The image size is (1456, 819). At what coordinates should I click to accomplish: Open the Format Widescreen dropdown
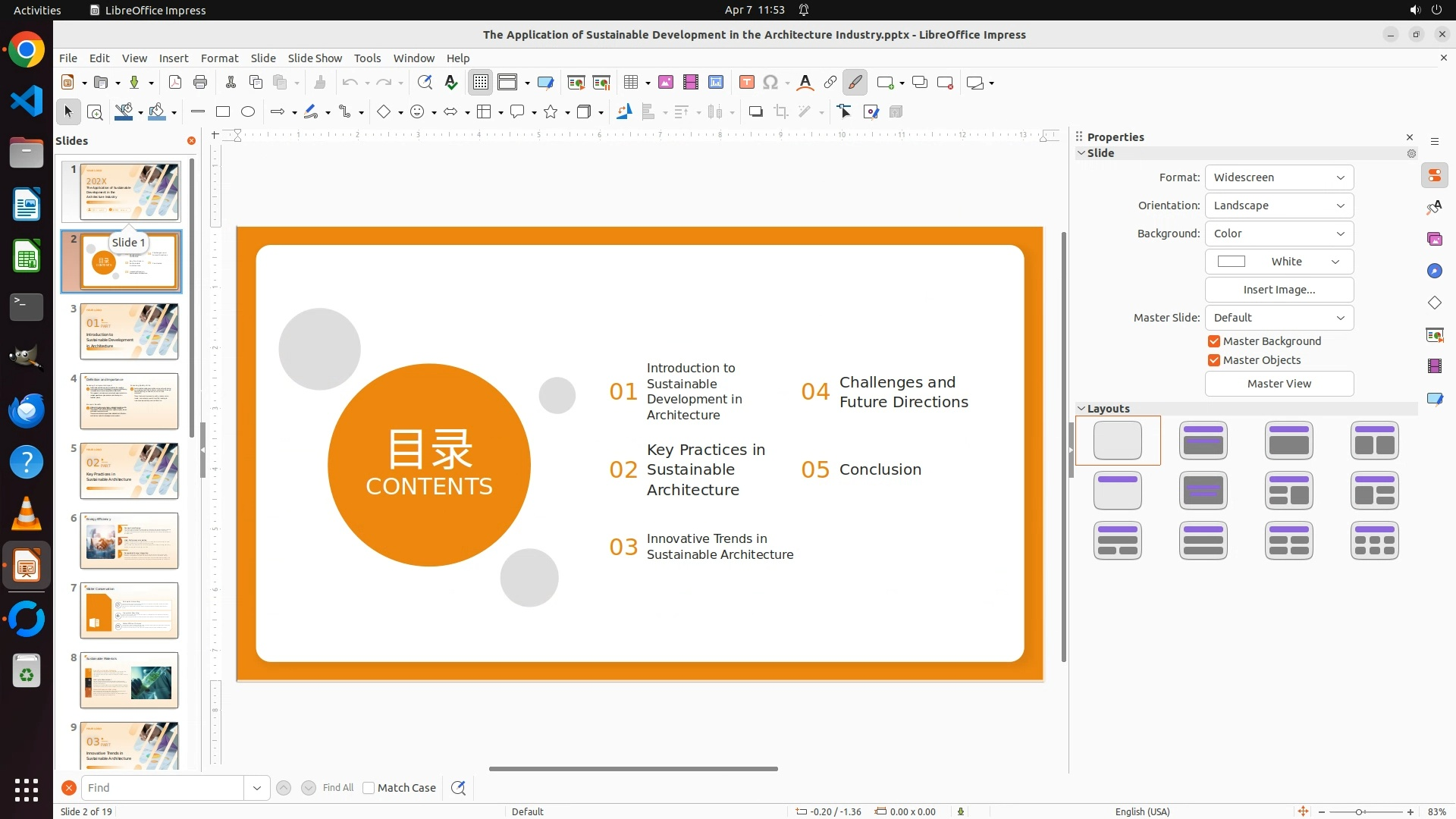[x=1279, y=177]
